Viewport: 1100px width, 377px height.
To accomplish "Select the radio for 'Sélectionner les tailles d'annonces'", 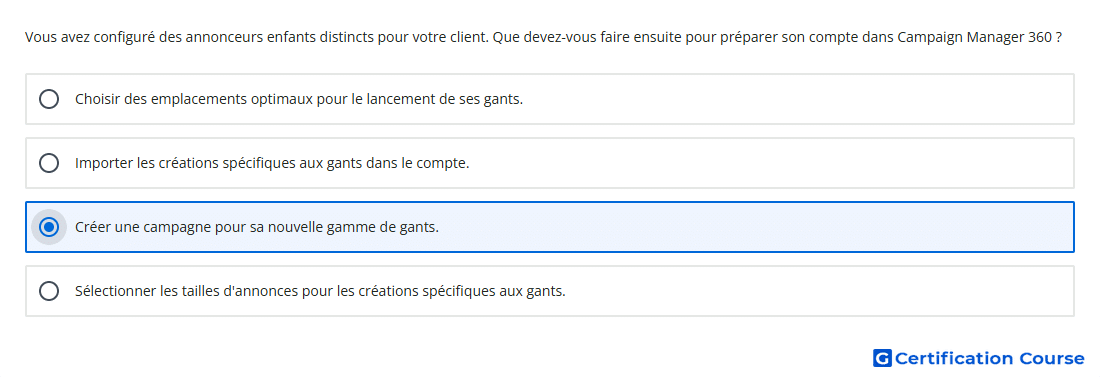I will [x=49, y=291].
